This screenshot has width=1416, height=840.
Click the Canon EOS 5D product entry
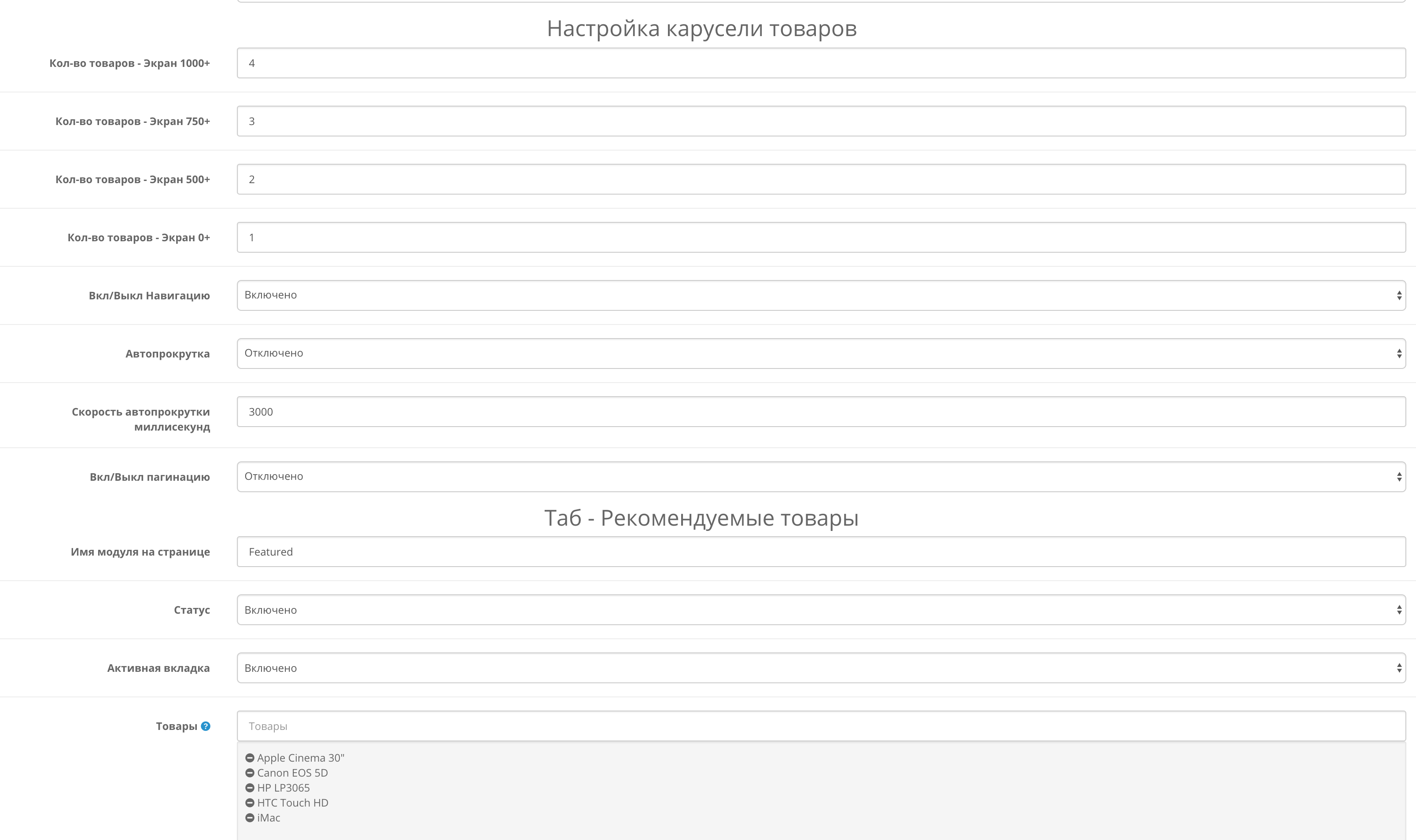(x=293, y=773)
